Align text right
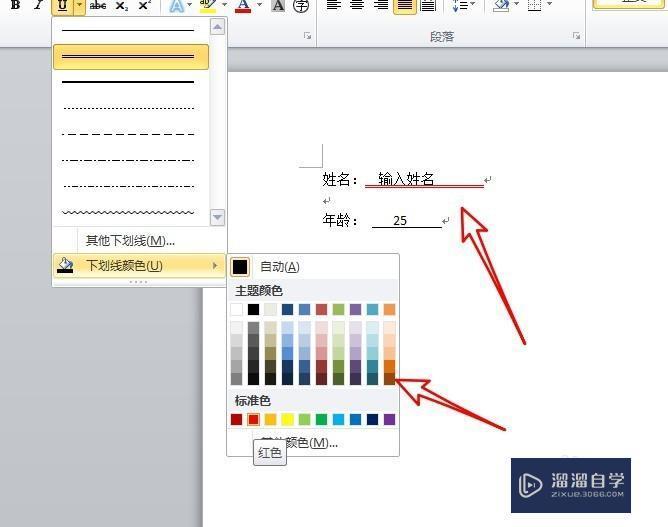Screen dimensions: 668x527 tap(380, 6)
